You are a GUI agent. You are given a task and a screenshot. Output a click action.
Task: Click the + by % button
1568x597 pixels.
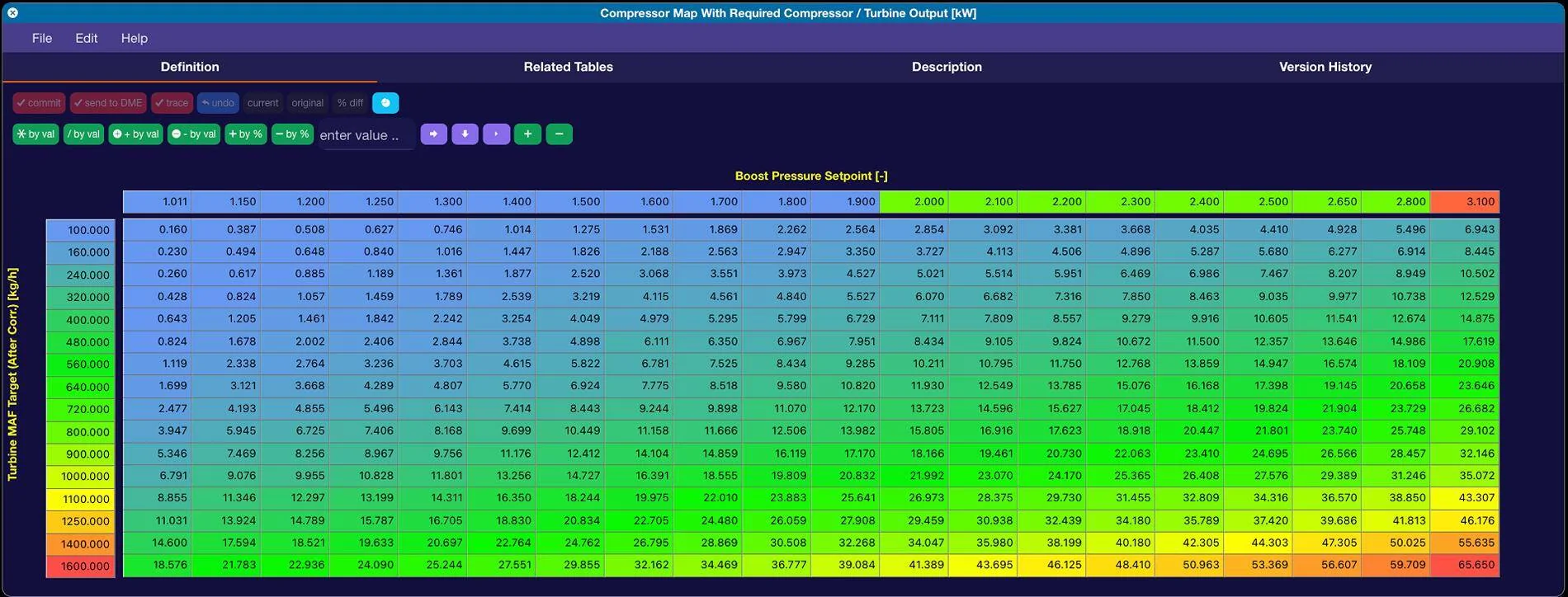pyautogui.click(x=245, y=134)
